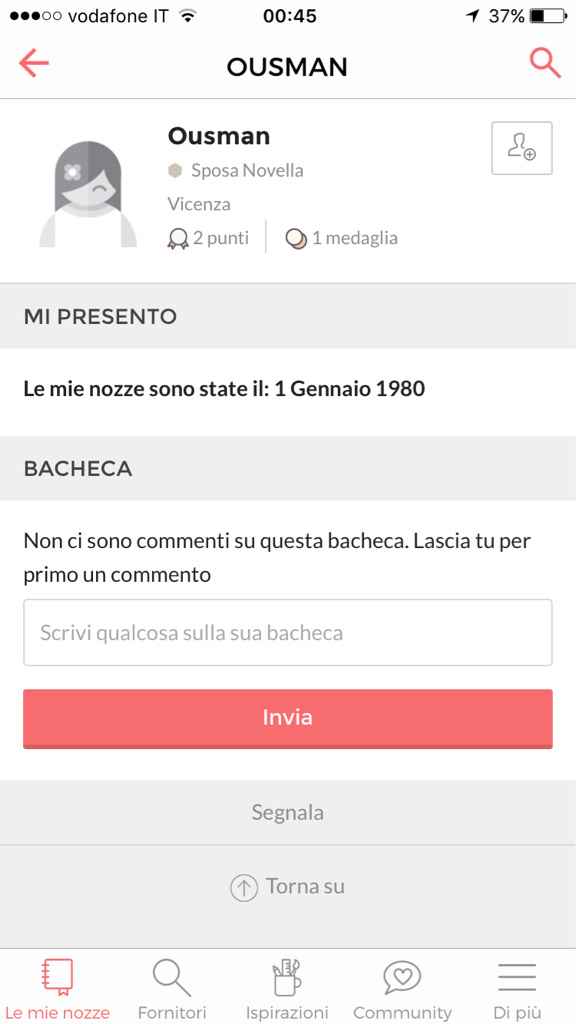Tap the medal icon beside '1 medaglia'
This screenshot has height=1024, width=576.
click(297, 238)
